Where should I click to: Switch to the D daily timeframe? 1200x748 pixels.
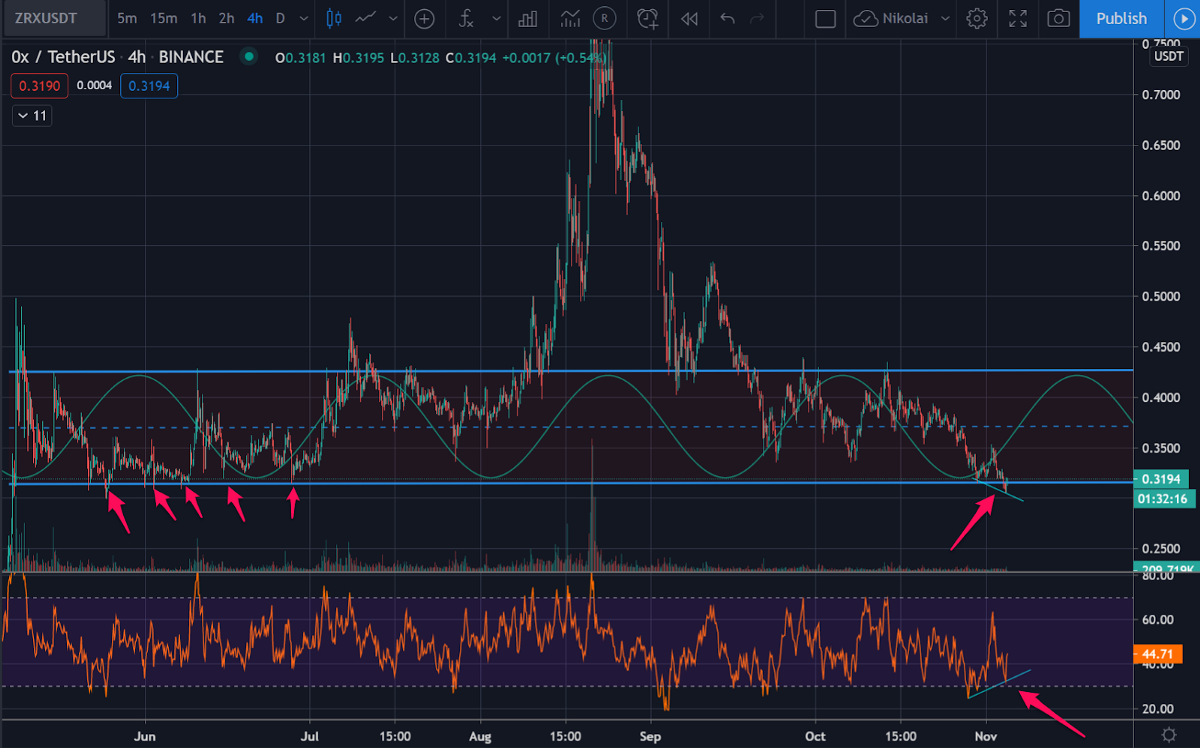(x=280, y=18)
